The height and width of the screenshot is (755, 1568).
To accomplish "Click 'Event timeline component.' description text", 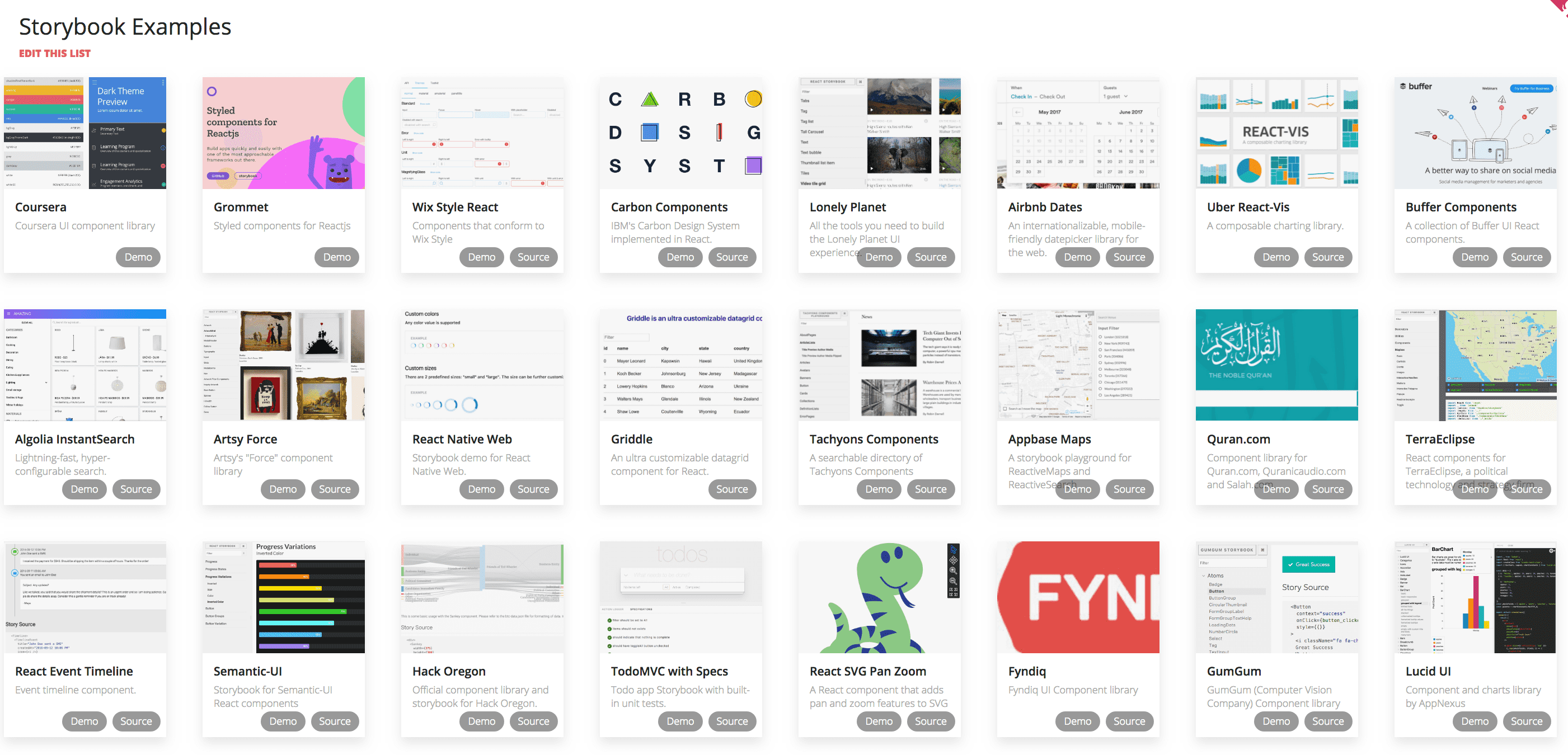I will point(76,690).
